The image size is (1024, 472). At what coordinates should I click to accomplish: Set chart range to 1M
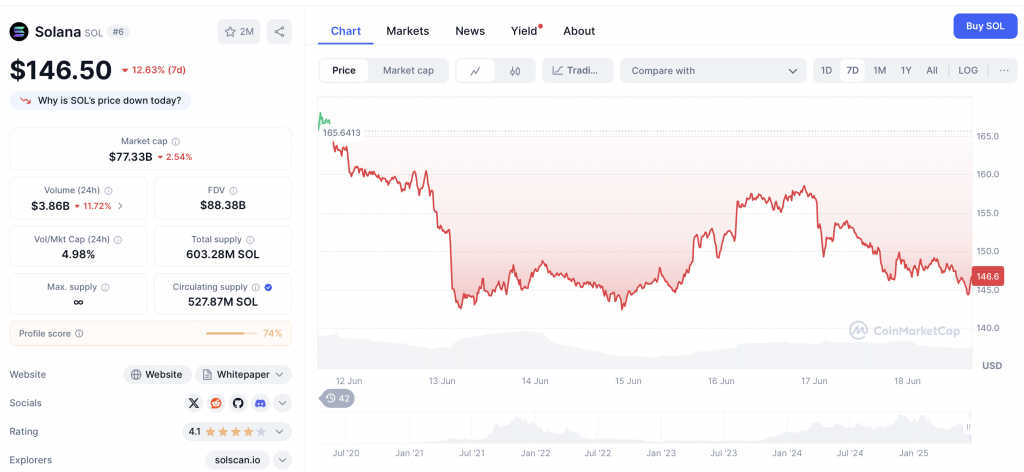(880, 71)
